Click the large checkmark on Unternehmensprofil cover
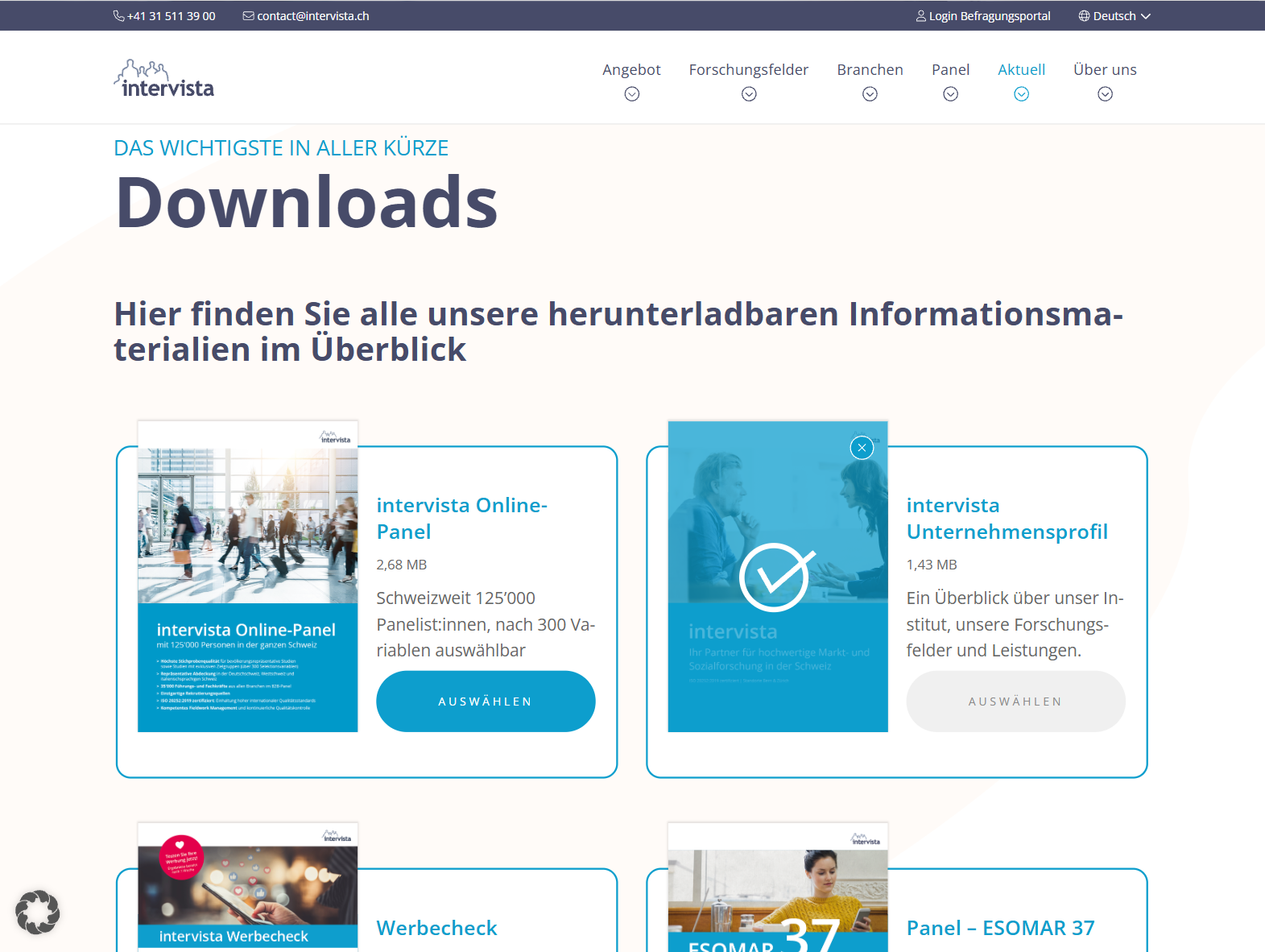The height and width of the screenshot is (952, 1265). (x=776, y=577)
